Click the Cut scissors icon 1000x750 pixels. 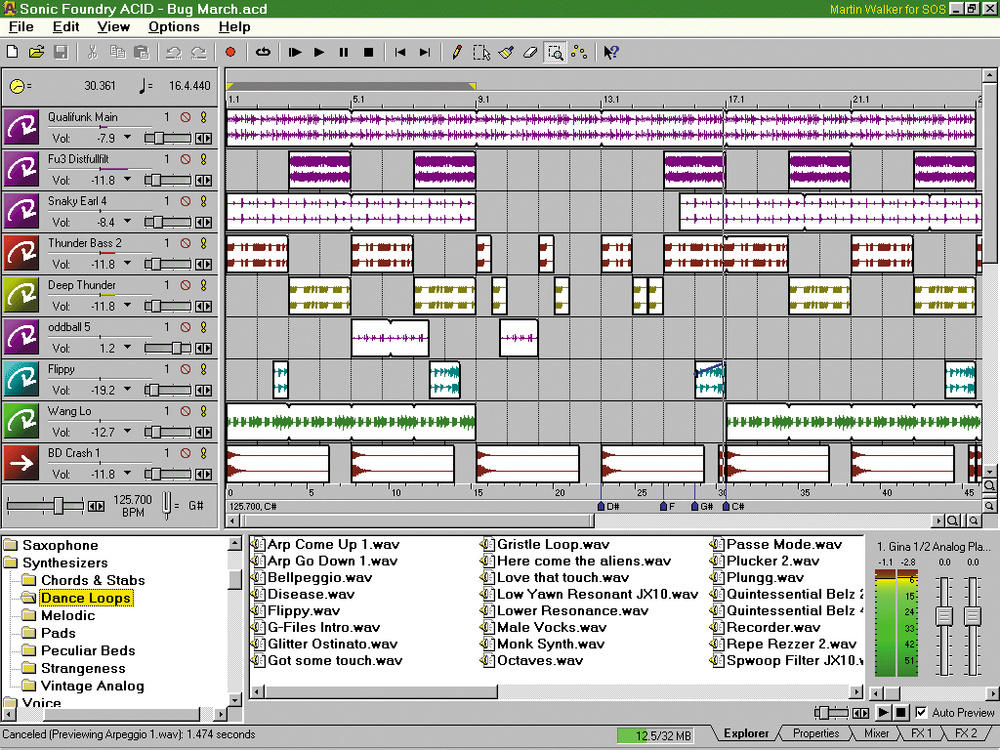point(92,52)
